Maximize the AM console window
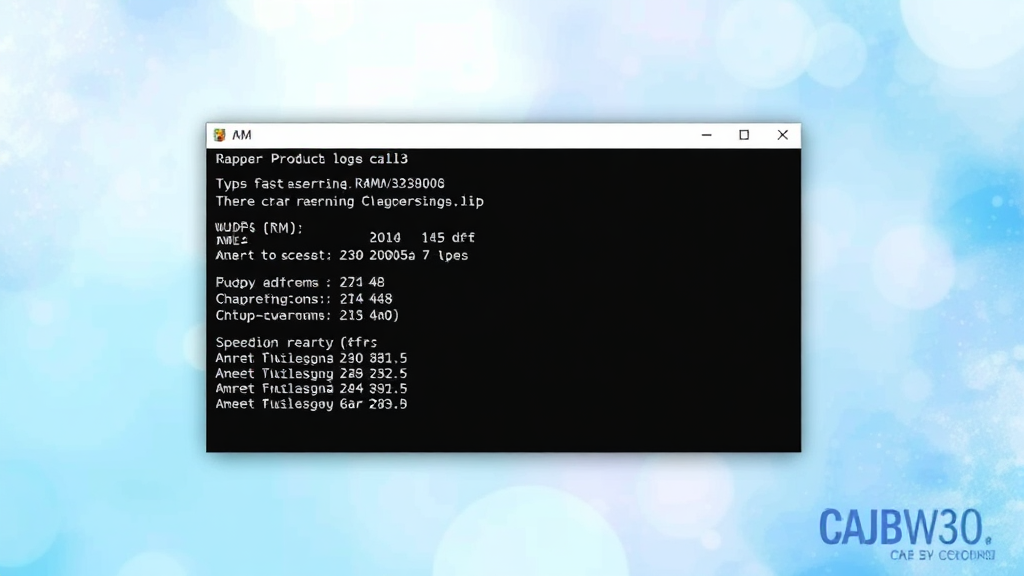This screenshot has width=1024, height=576. [744, 135]
